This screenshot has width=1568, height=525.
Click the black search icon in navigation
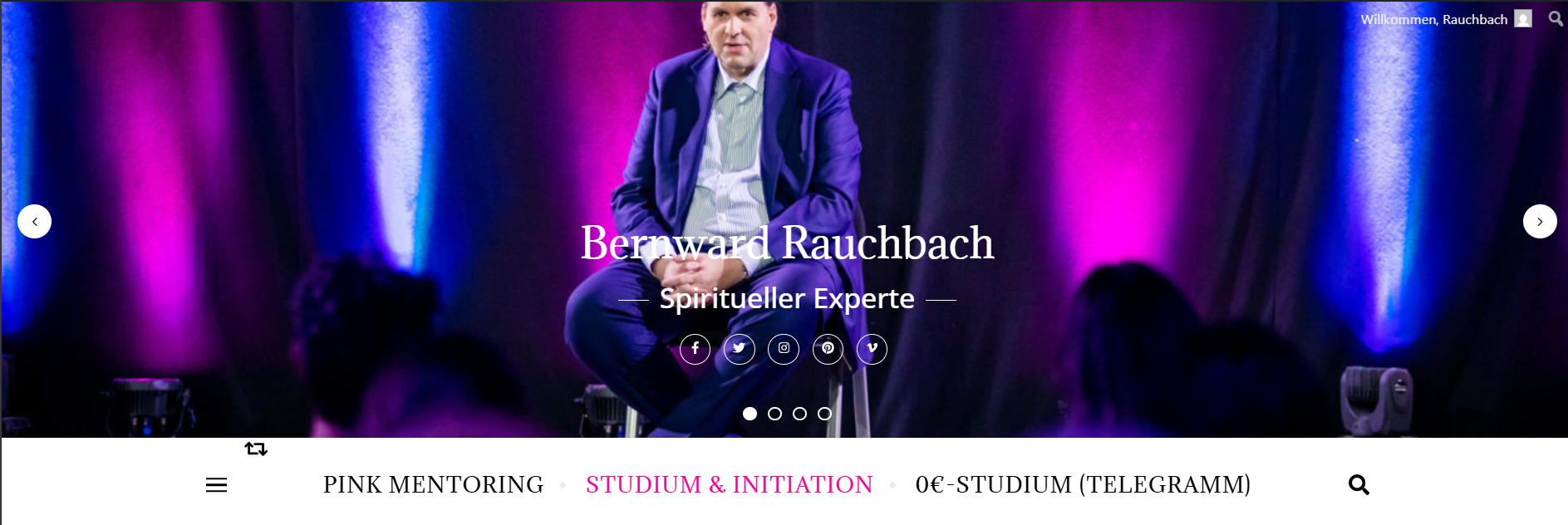[x=1359, y=484]
